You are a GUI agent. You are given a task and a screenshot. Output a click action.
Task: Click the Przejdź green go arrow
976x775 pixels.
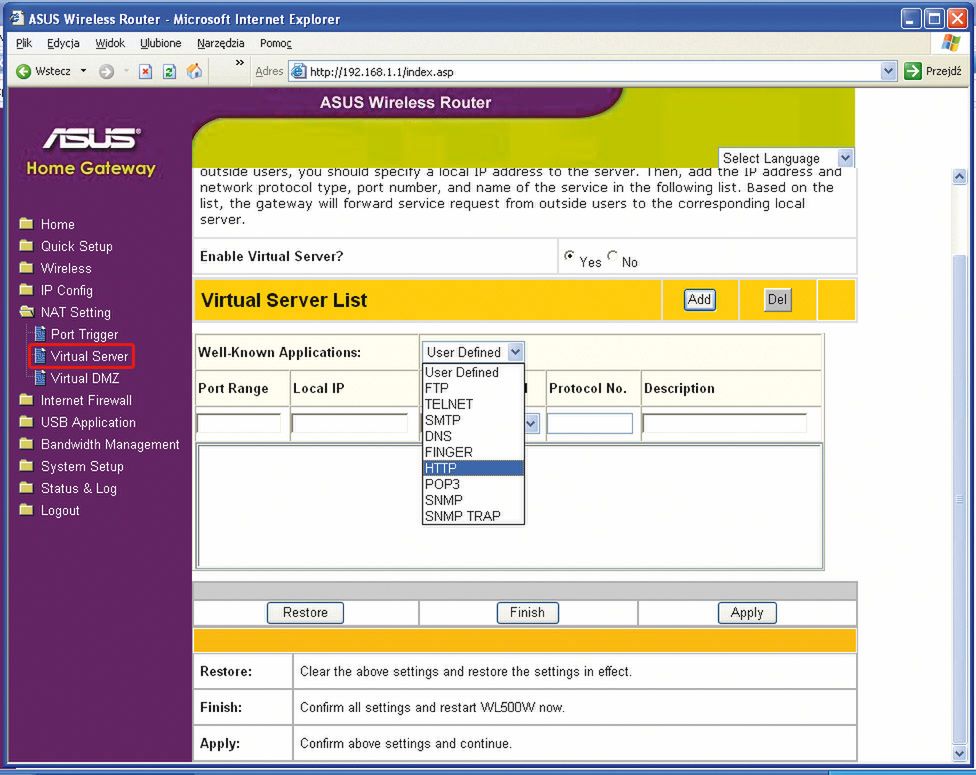tap(913, 71)
